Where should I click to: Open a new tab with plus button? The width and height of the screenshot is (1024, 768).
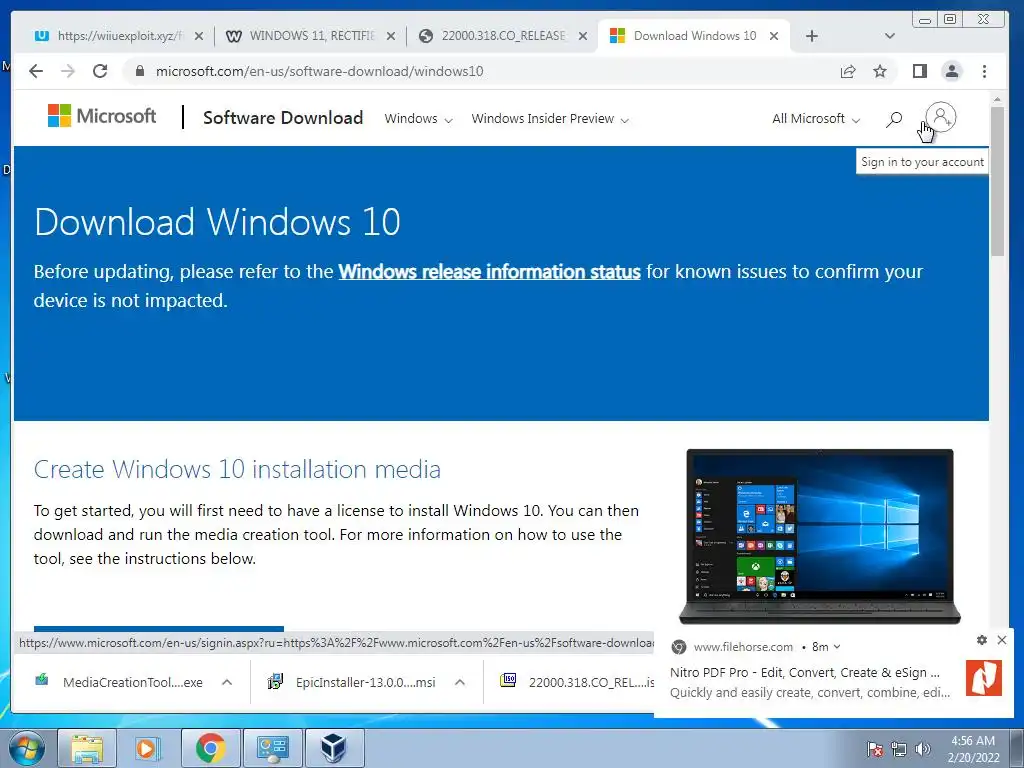[x=812, y=36]
